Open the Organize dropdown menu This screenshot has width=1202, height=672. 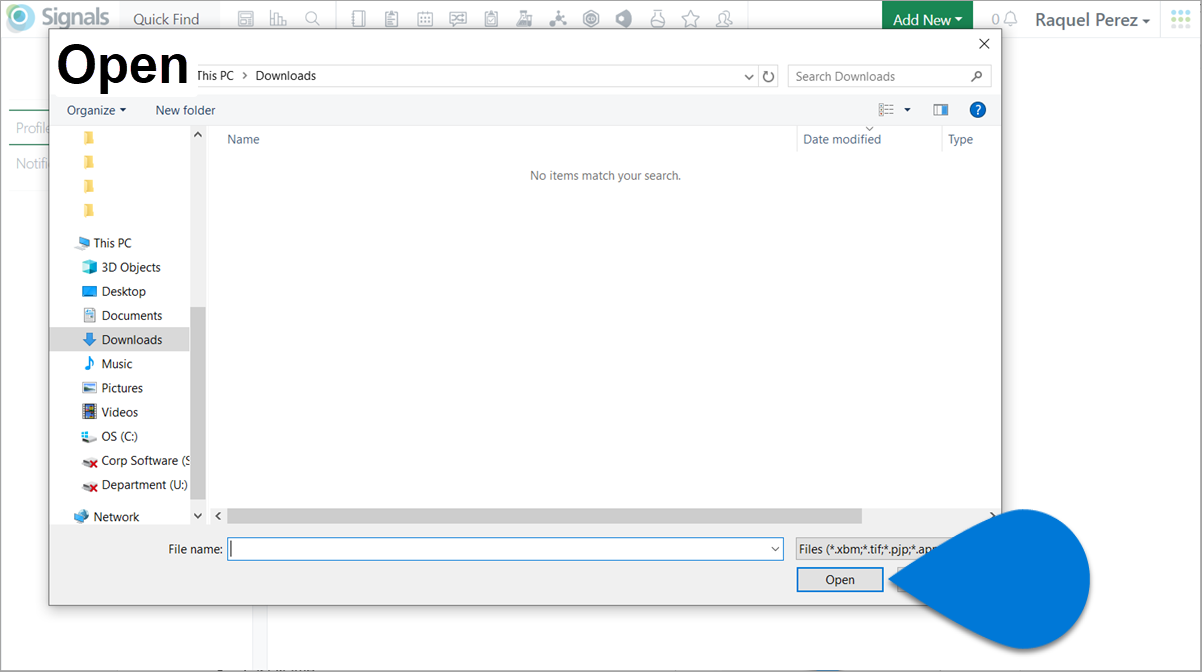coord(97,110)
